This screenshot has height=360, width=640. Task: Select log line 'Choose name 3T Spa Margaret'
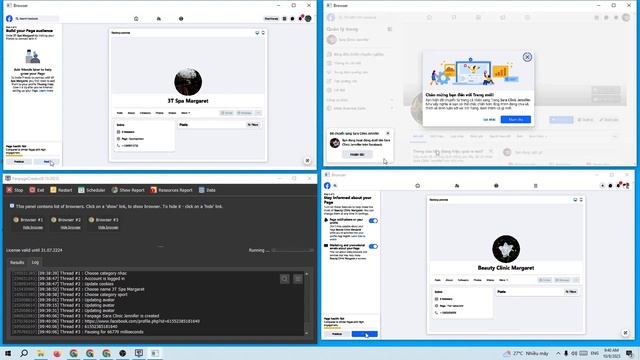pos(78,289)
